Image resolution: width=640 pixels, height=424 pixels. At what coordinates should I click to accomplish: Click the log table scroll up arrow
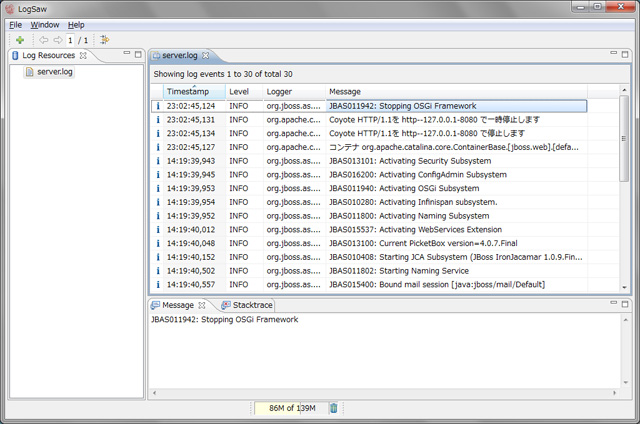(x=624, y=89)
